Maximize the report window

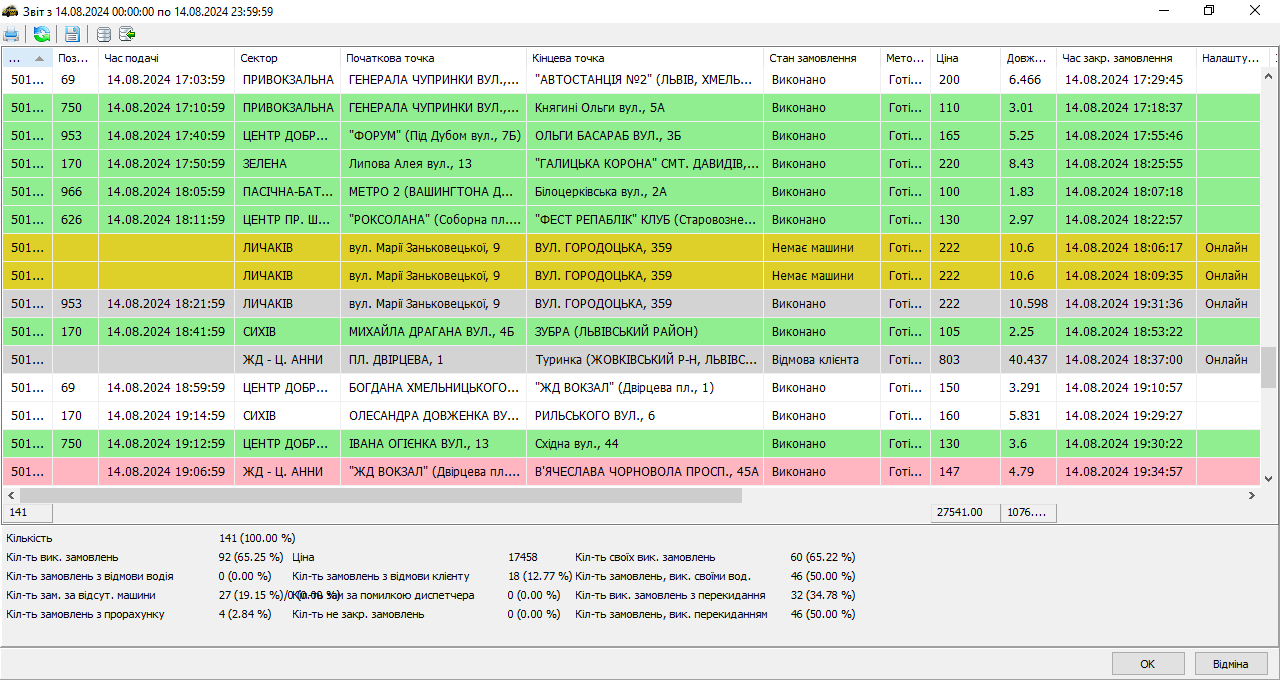[1209, 11]
